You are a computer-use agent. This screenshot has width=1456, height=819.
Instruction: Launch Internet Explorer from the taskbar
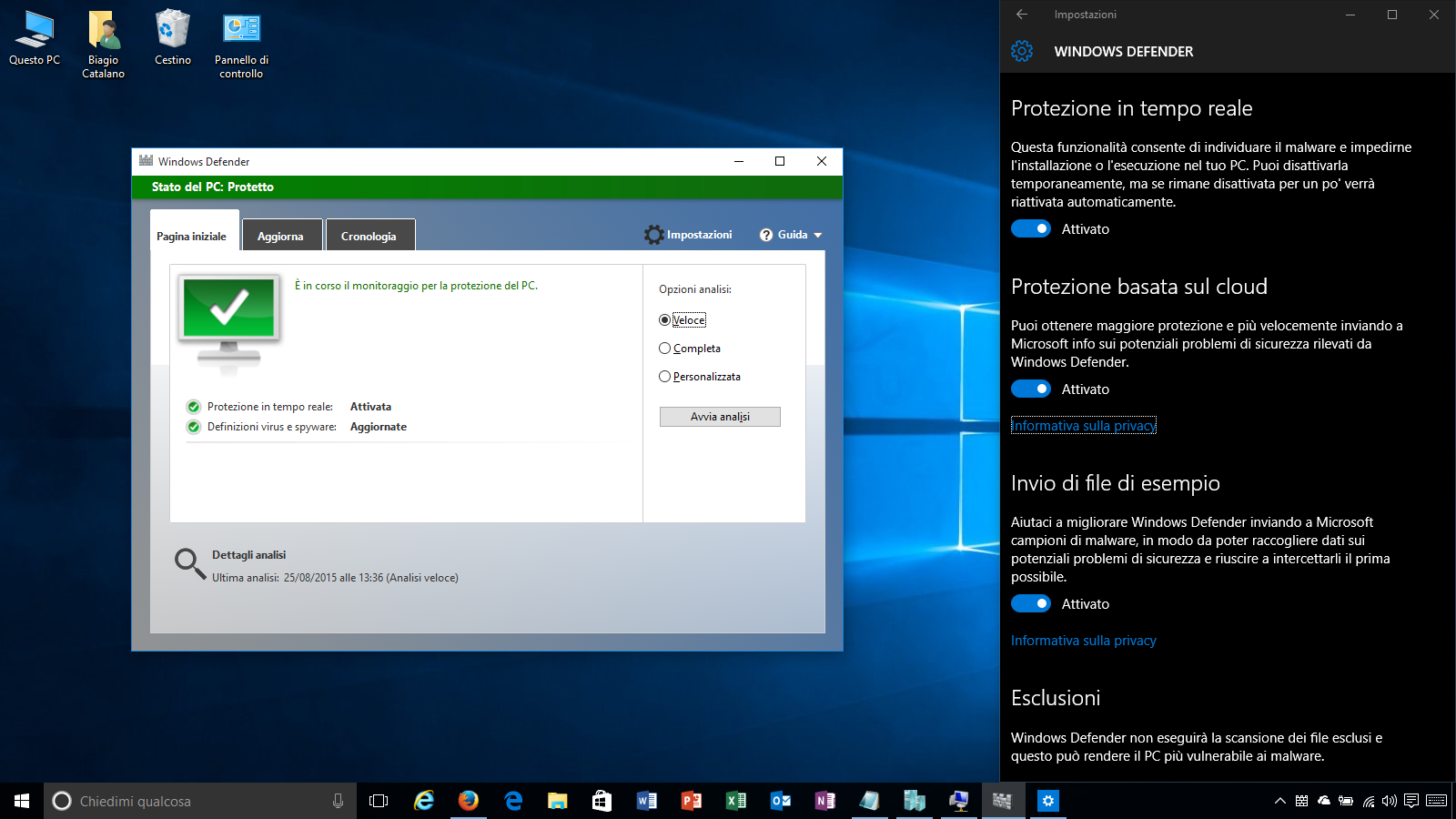(424, 801)
